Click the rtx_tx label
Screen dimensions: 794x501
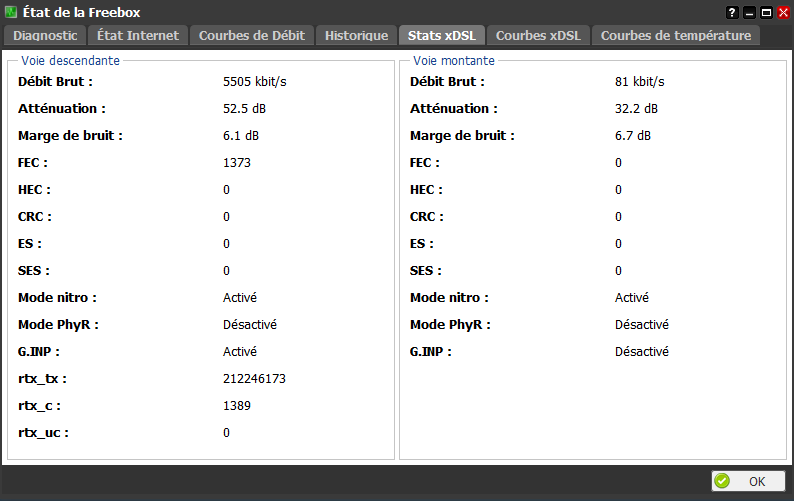pyautogui.click(x=42, y=379)
